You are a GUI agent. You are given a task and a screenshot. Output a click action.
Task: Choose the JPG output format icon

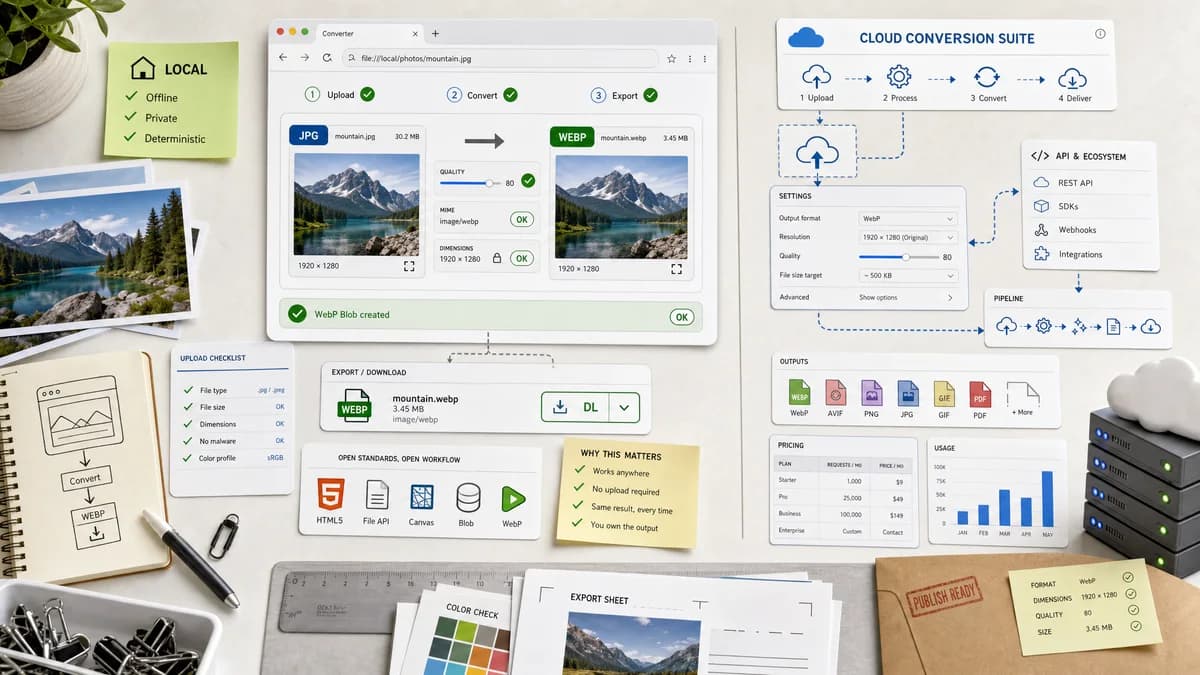[x=908, y=392]
